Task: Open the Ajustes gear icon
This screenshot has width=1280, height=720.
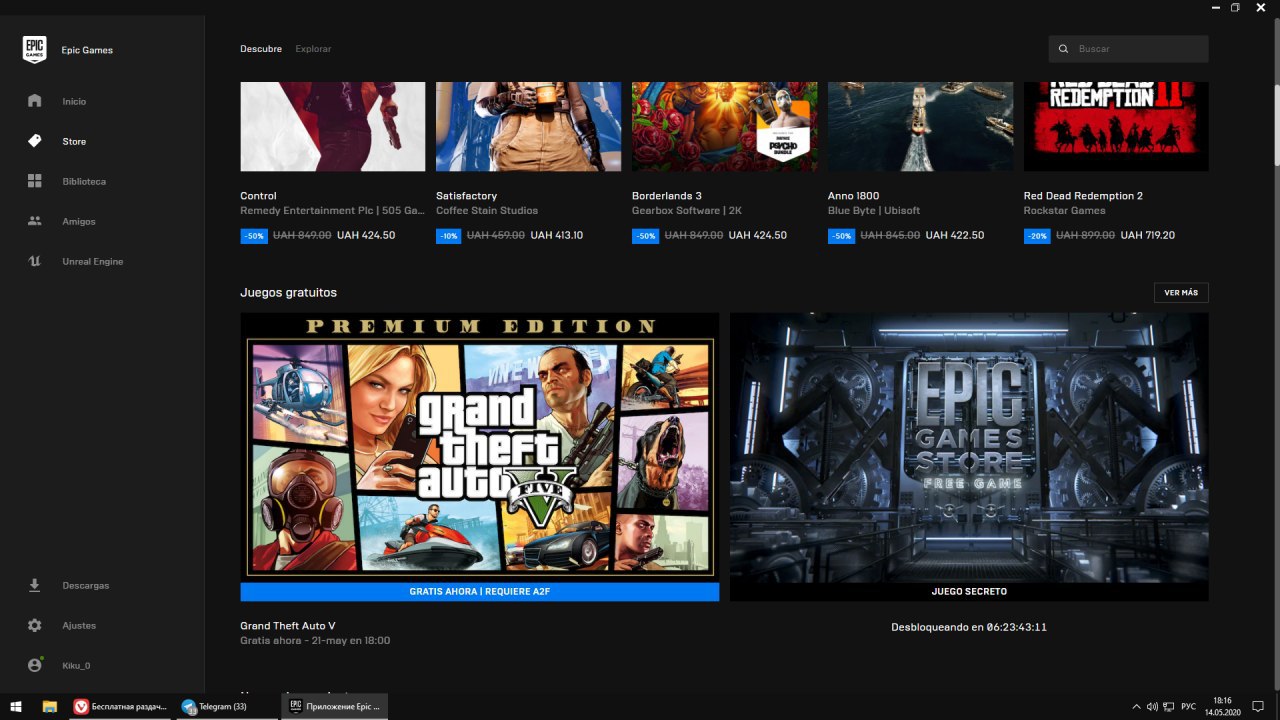Action: pyautogui.click(x=35, y=625)
